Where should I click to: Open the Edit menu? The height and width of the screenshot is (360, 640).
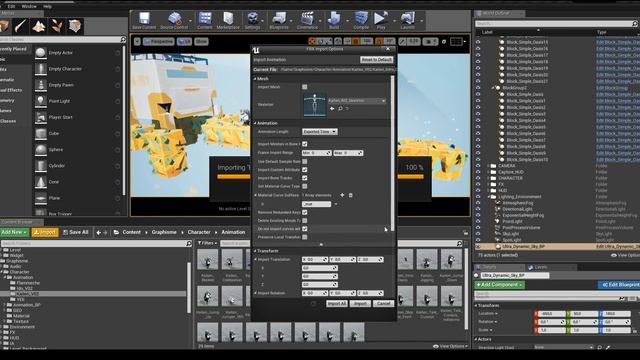click(11, 6)
